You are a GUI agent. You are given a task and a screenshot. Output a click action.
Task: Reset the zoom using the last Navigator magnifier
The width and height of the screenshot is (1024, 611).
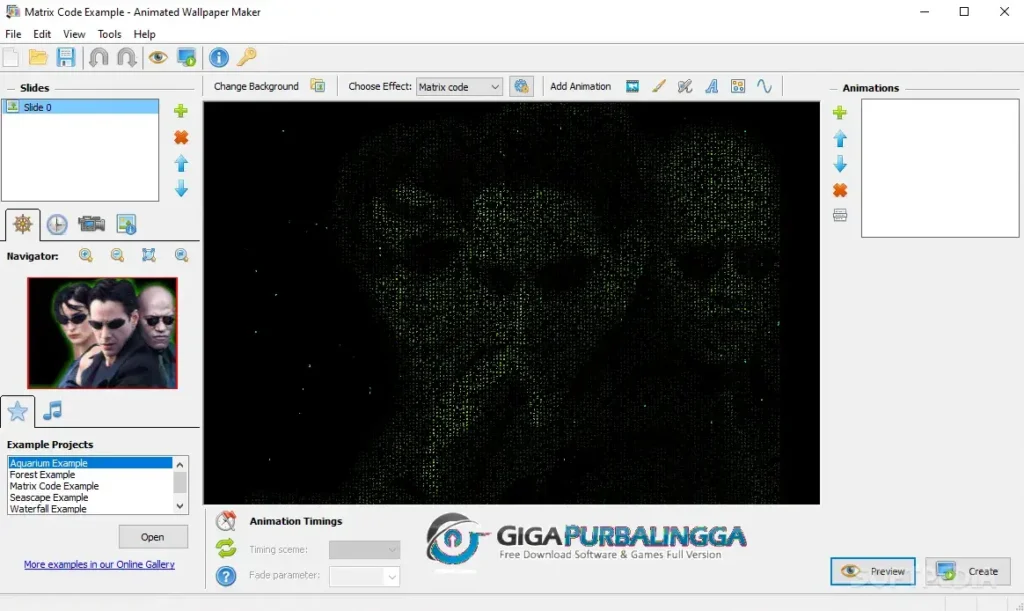182,255
